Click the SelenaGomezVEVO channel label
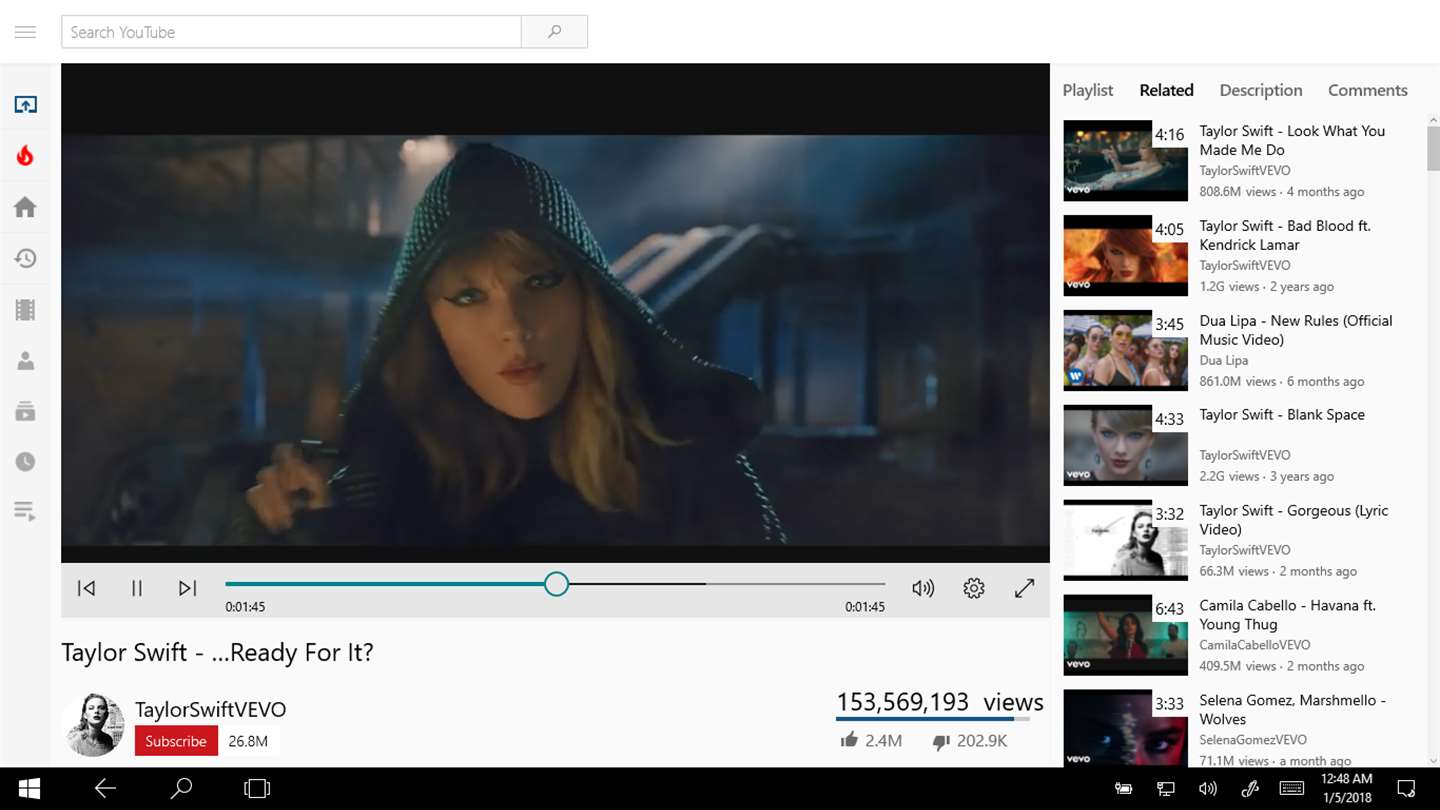Screen dimensions: 1440x810 (1253, 740)
